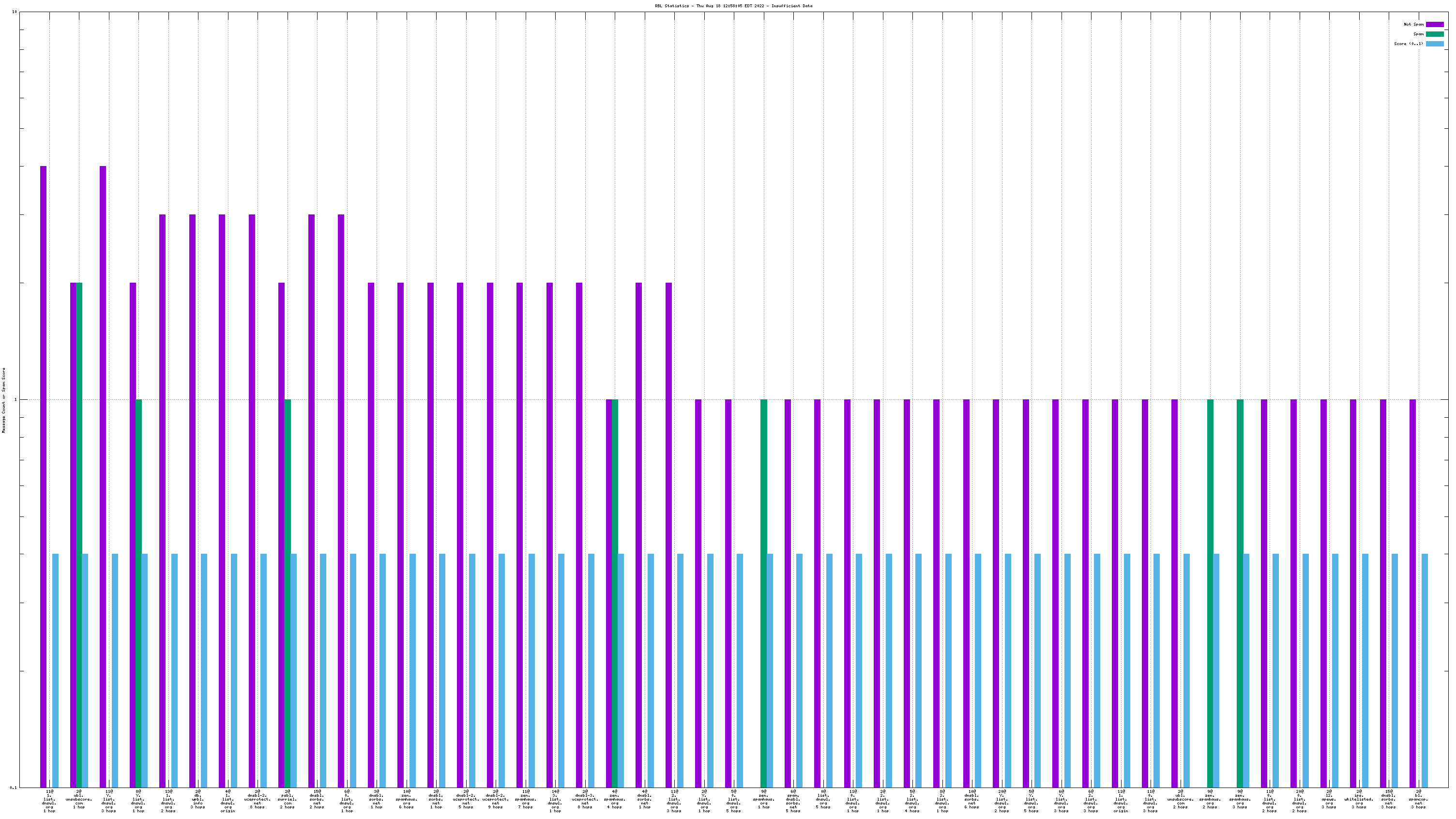The height and width of the screenshot is (819, 1456).
Task: Select the 12.apews.org 3 hops label
Action: [x=1329, y=799]
